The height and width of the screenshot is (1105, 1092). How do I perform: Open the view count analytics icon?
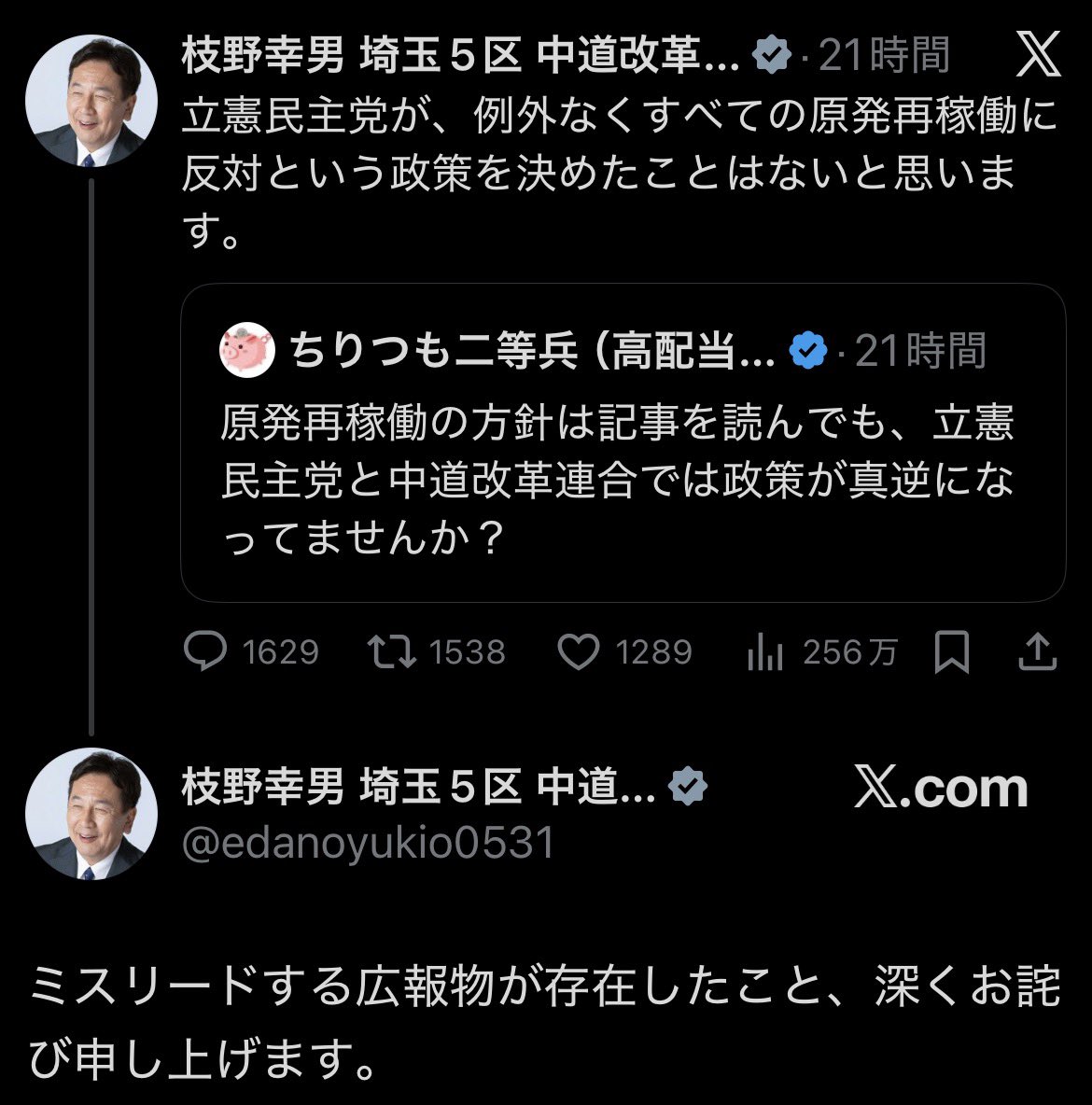[x=765, y=652]
